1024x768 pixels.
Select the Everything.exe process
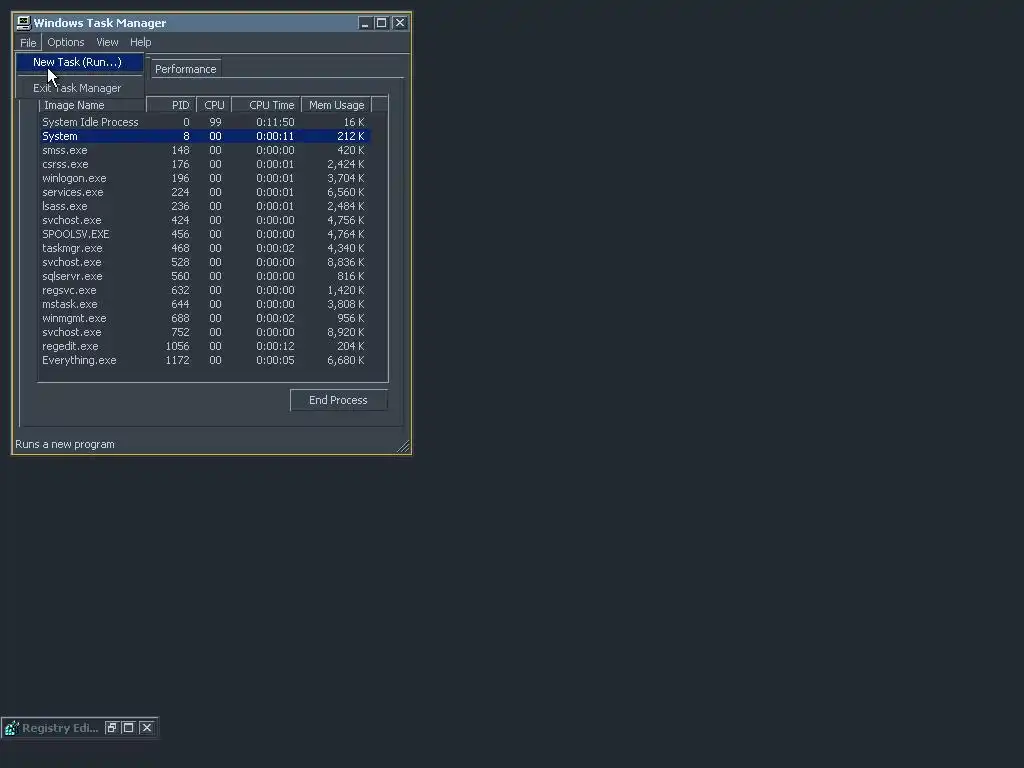point(205,360)
